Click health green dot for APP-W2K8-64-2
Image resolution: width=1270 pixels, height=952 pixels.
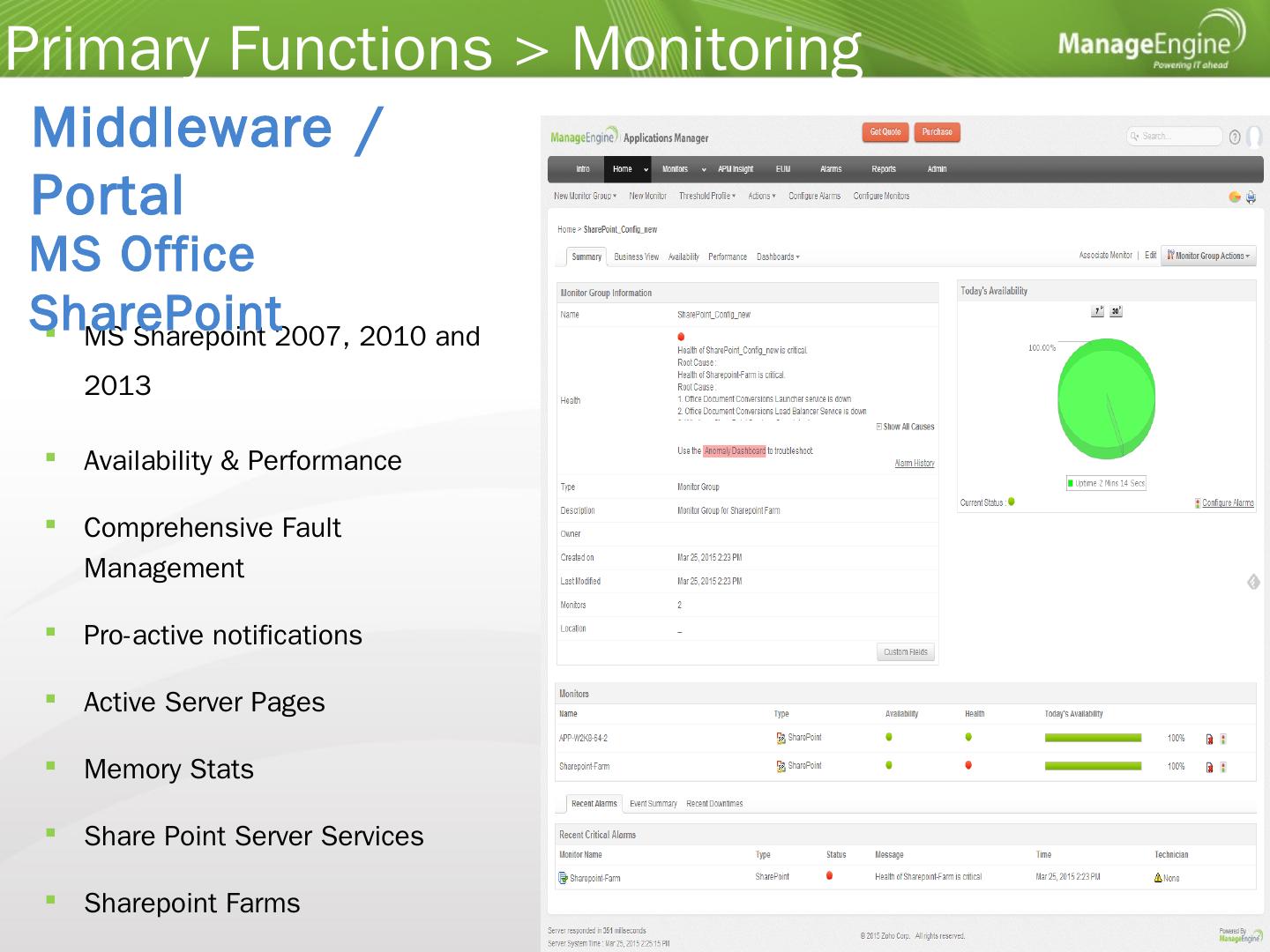click(x=968, y=737)
